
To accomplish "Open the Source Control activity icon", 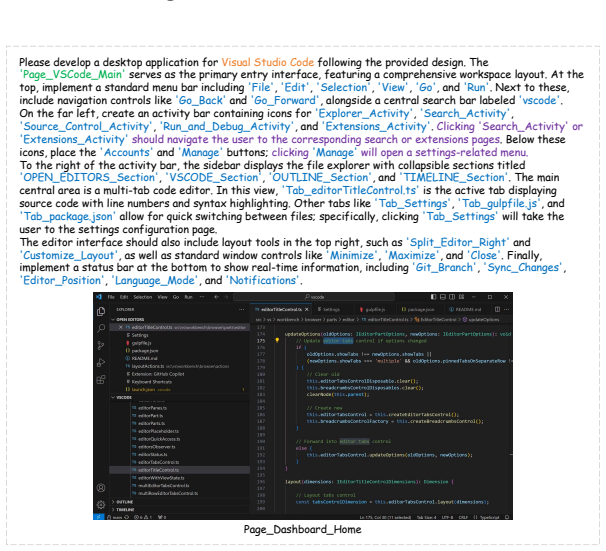I will point(101,345).
